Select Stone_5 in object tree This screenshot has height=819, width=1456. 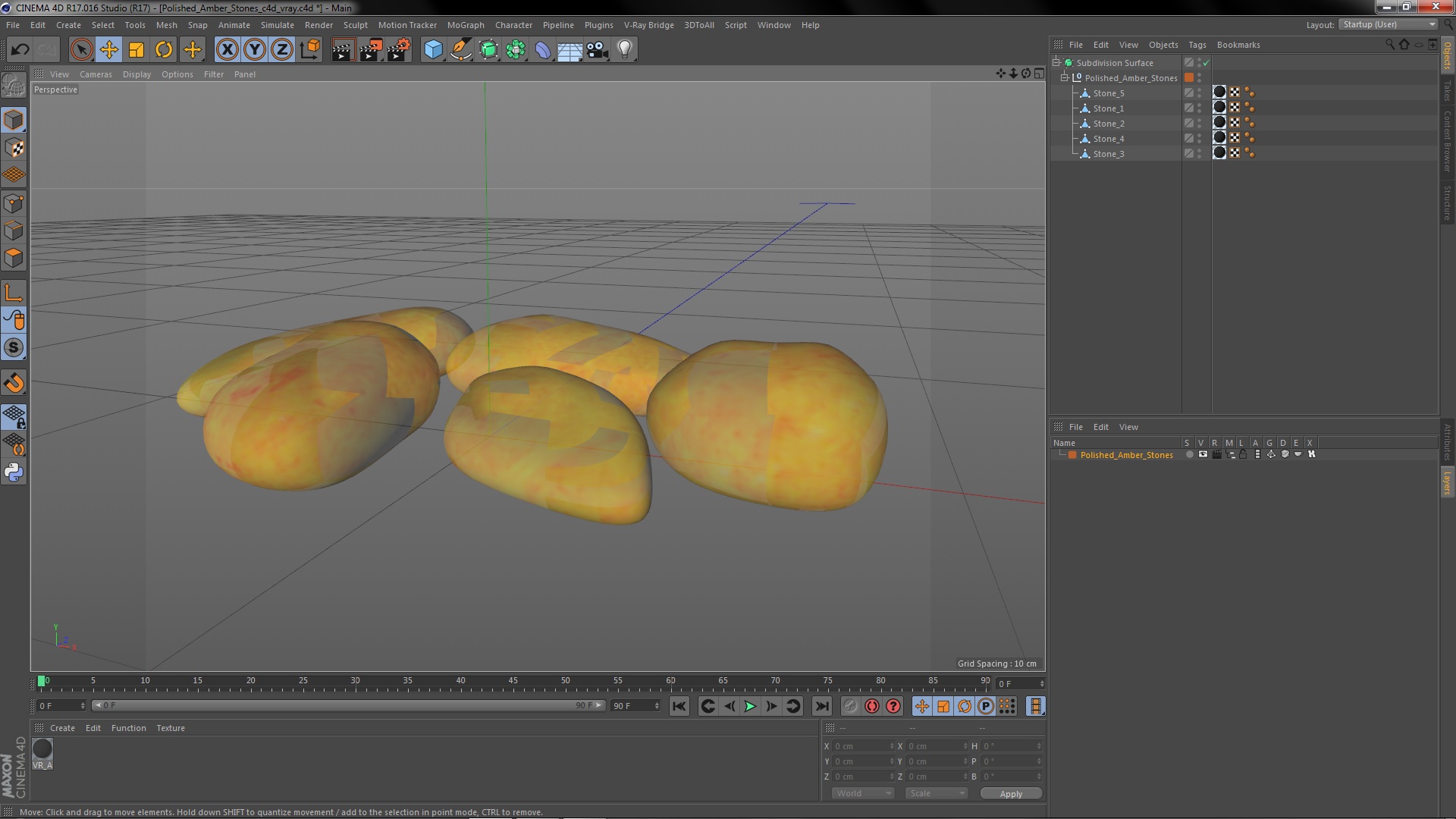coord(1108,93)
